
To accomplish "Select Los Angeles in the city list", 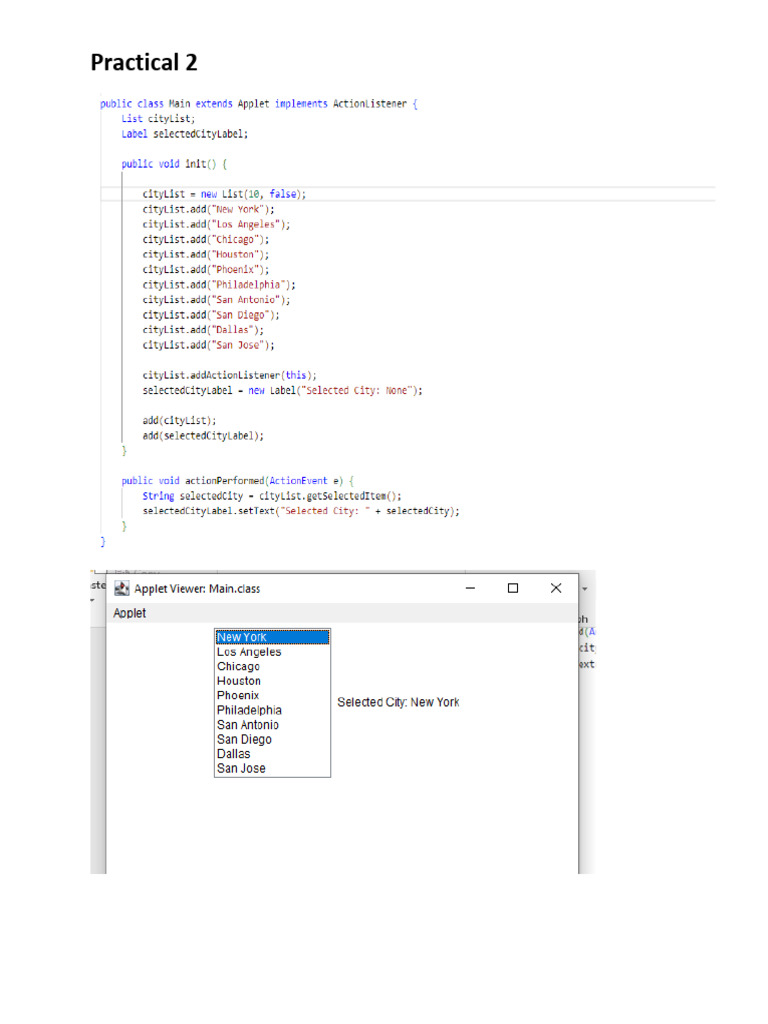I will click(249, 652).
